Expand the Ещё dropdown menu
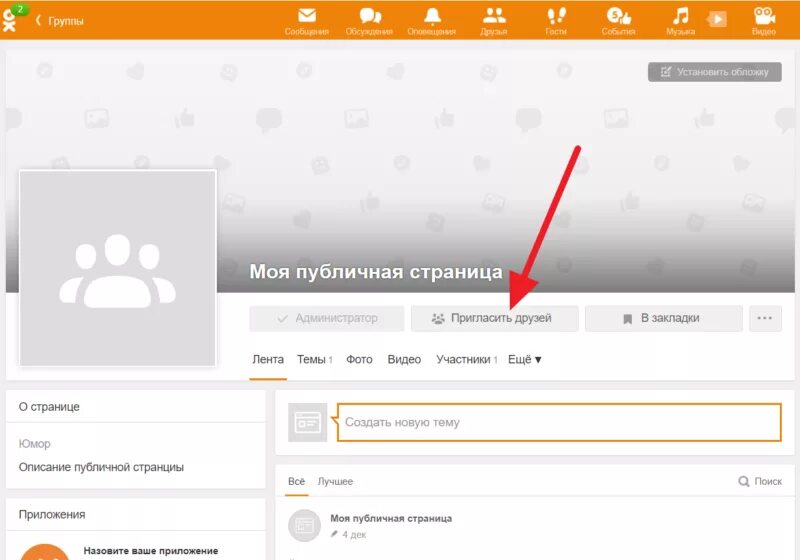 point(524,360)
